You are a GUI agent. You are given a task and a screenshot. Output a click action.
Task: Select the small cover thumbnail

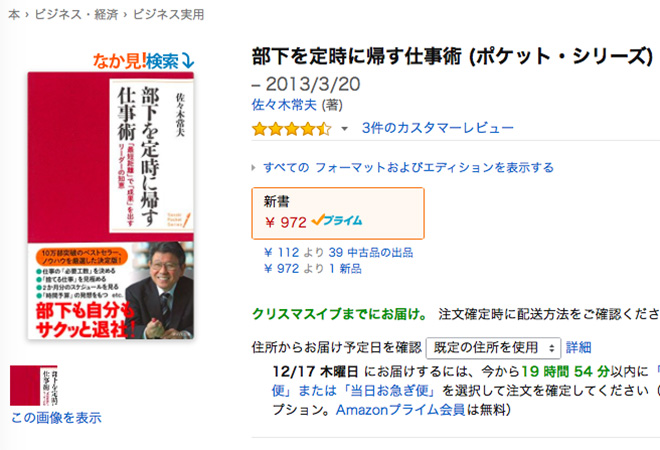(x=34, y=386)
